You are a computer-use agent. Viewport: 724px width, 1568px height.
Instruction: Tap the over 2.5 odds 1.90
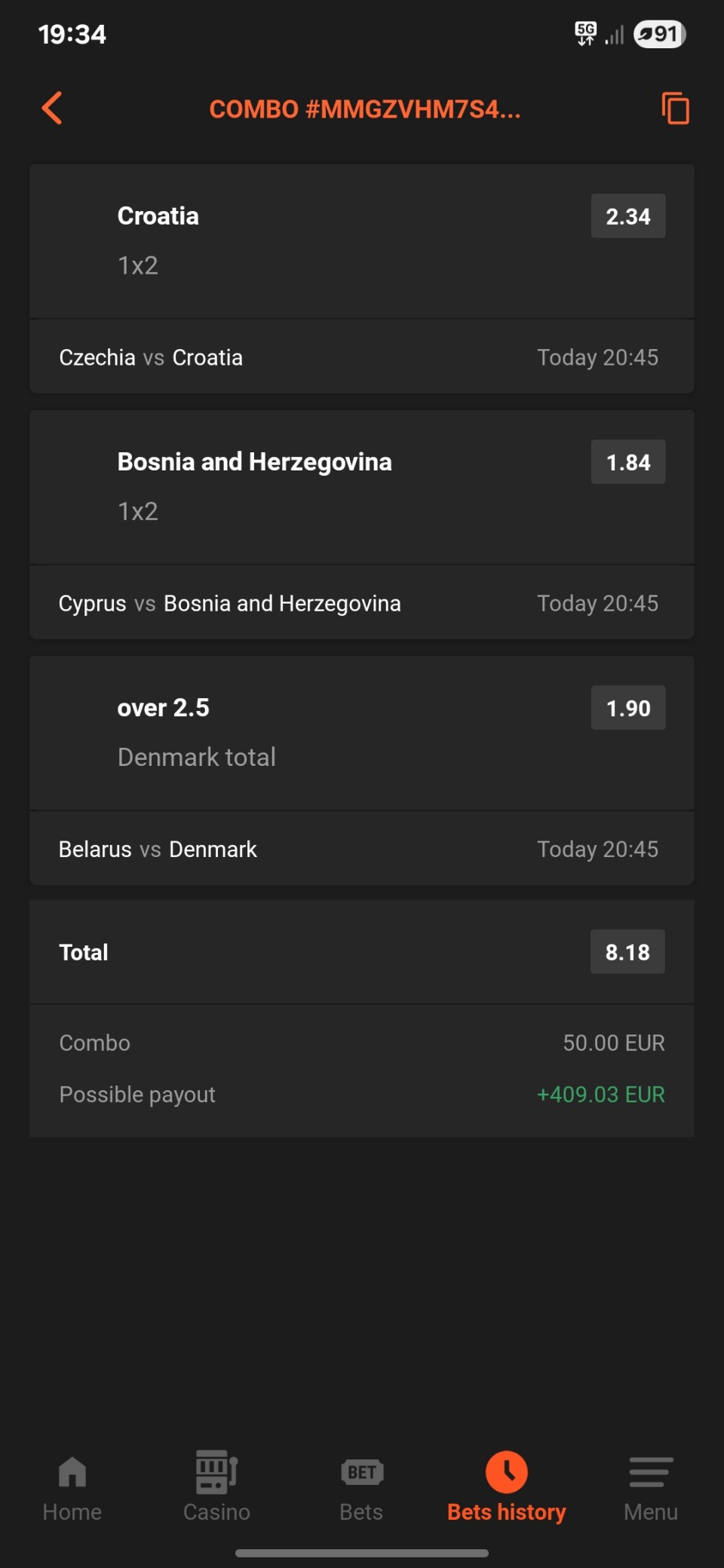click(628, 708)
